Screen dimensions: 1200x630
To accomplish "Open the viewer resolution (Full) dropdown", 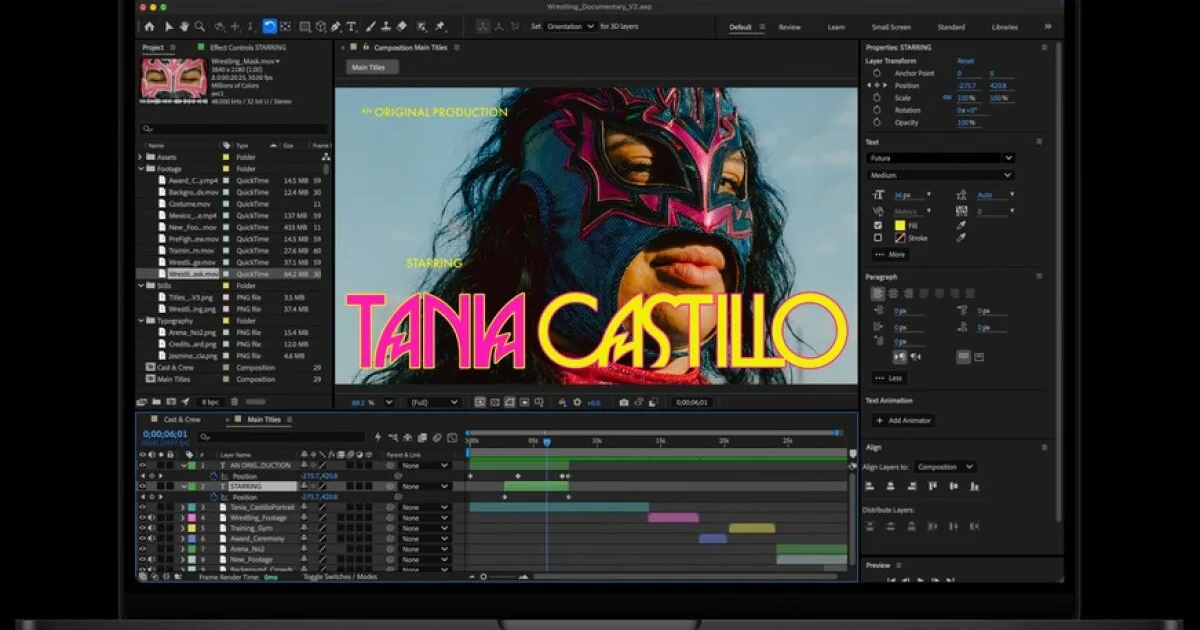I will point(434,402).
